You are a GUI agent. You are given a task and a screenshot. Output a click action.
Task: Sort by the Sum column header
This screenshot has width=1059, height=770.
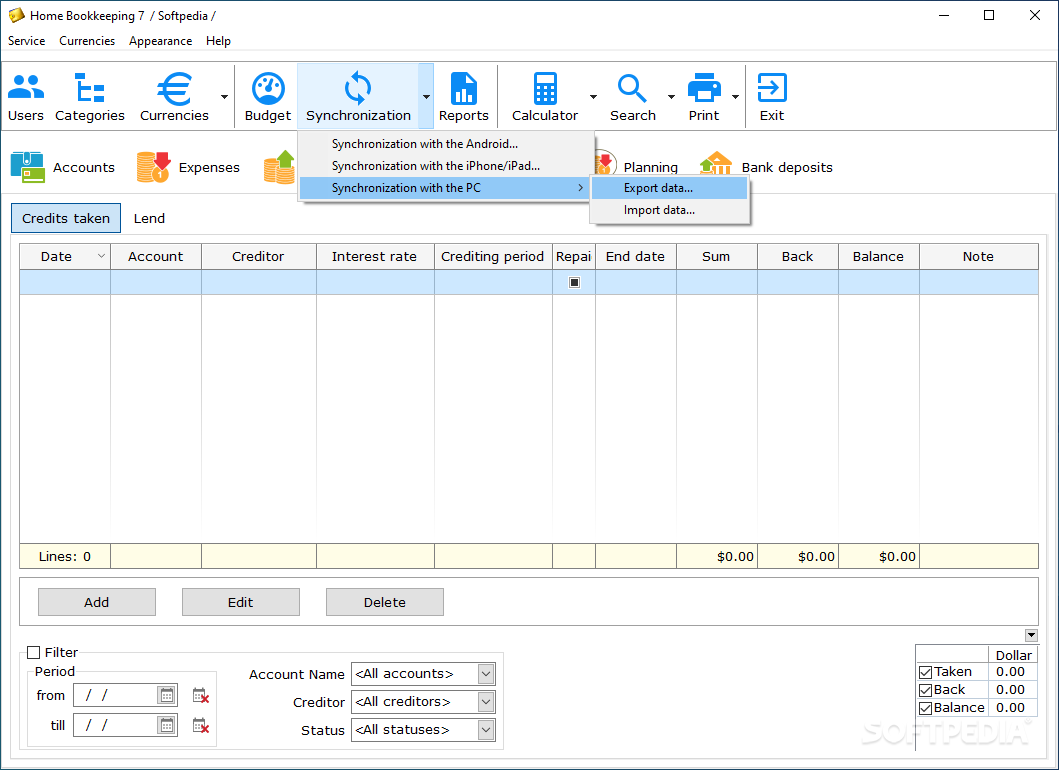[x=717, y=257]
